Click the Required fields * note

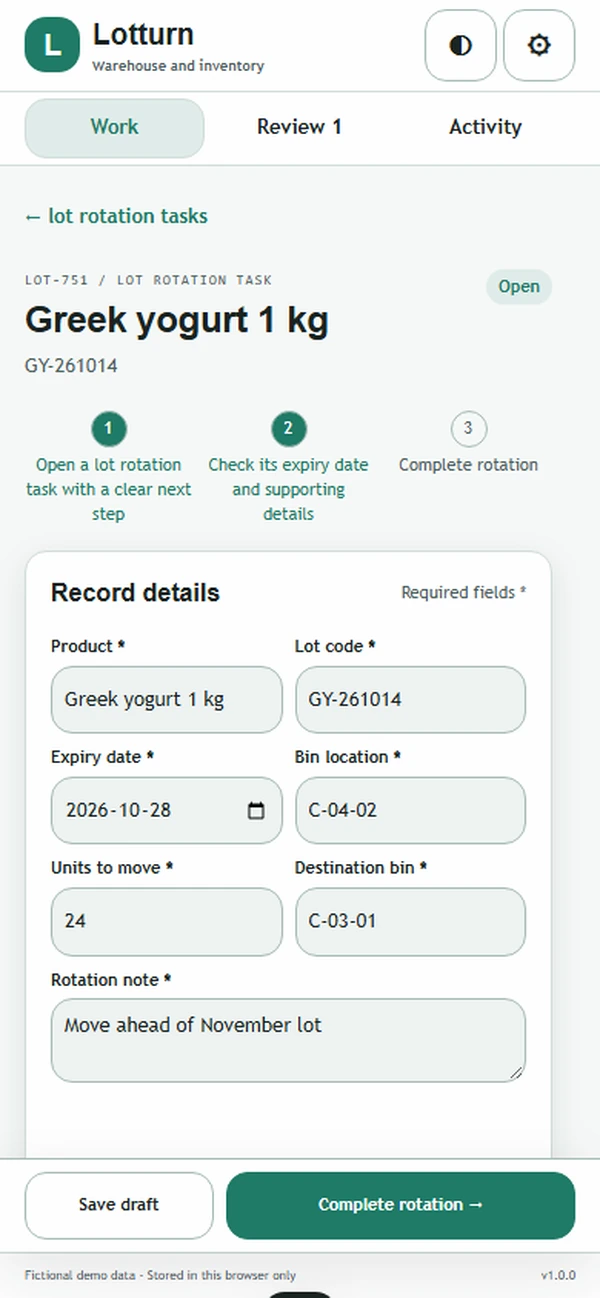(464, 592)
